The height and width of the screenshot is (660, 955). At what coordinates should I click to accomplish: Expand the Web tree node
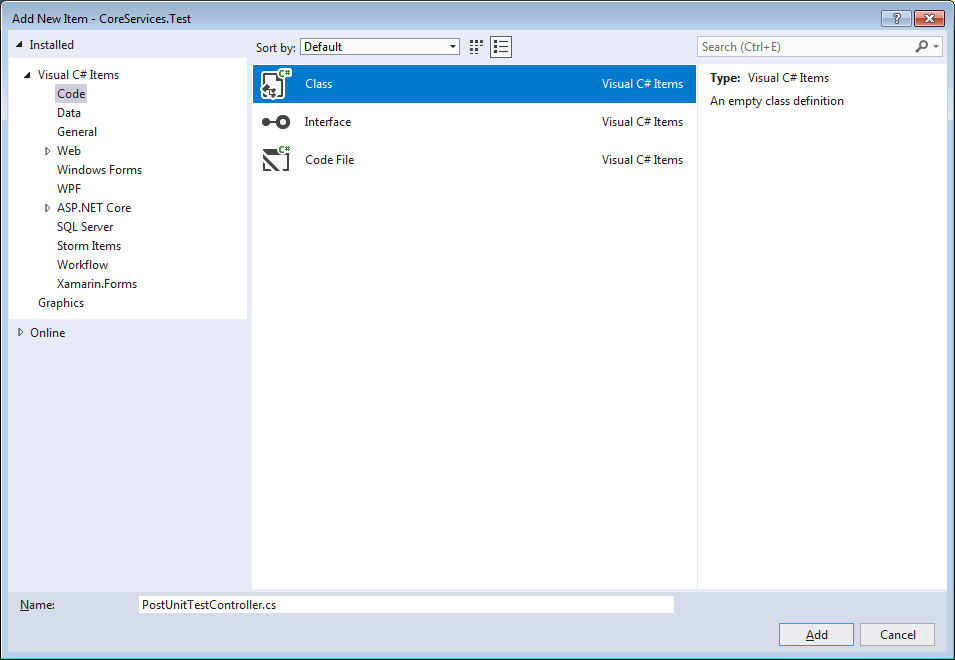[x=47, y=151]
